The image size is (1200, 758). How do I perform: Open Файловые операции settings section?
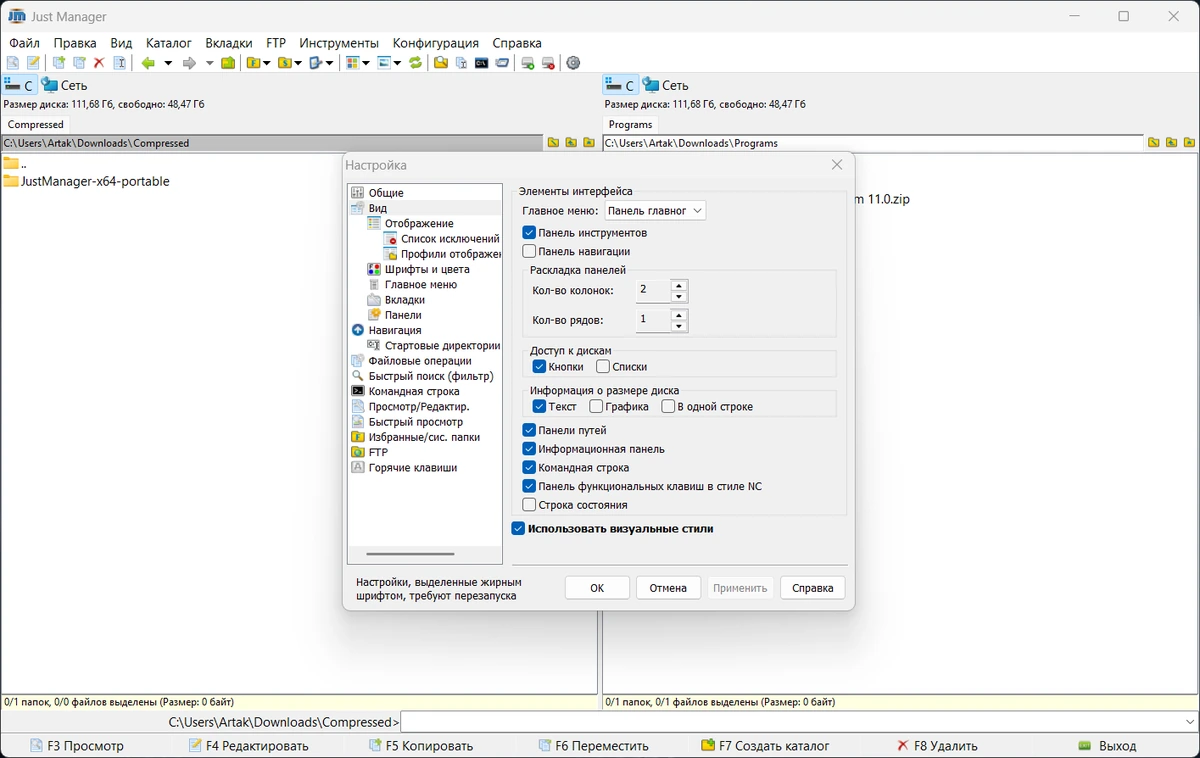coord(419,361)
